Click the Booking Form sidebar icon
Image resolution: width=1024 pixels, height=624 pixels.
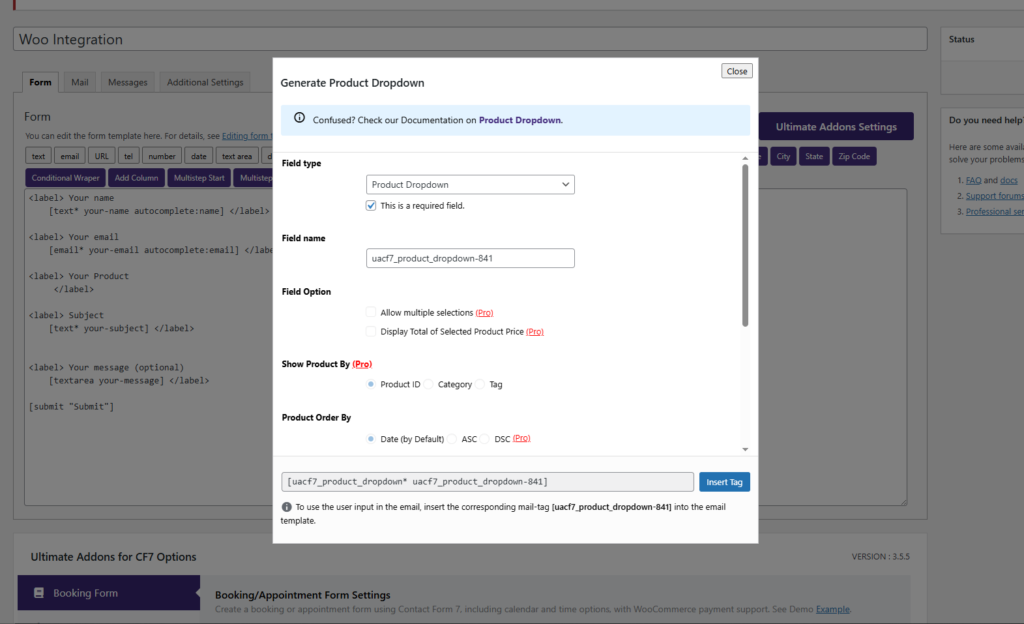pyautogui.click(x=39, y=593)
